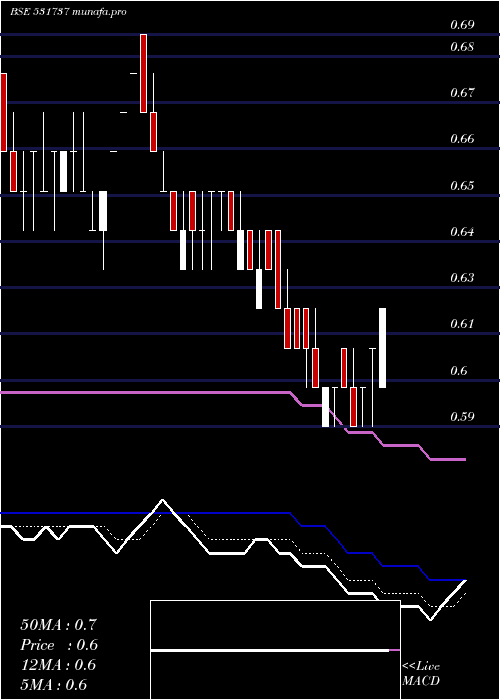The width and height of the screenshot is (500, 700).
Task: Click the 0.69 price axis label
Action: [462, 25]
